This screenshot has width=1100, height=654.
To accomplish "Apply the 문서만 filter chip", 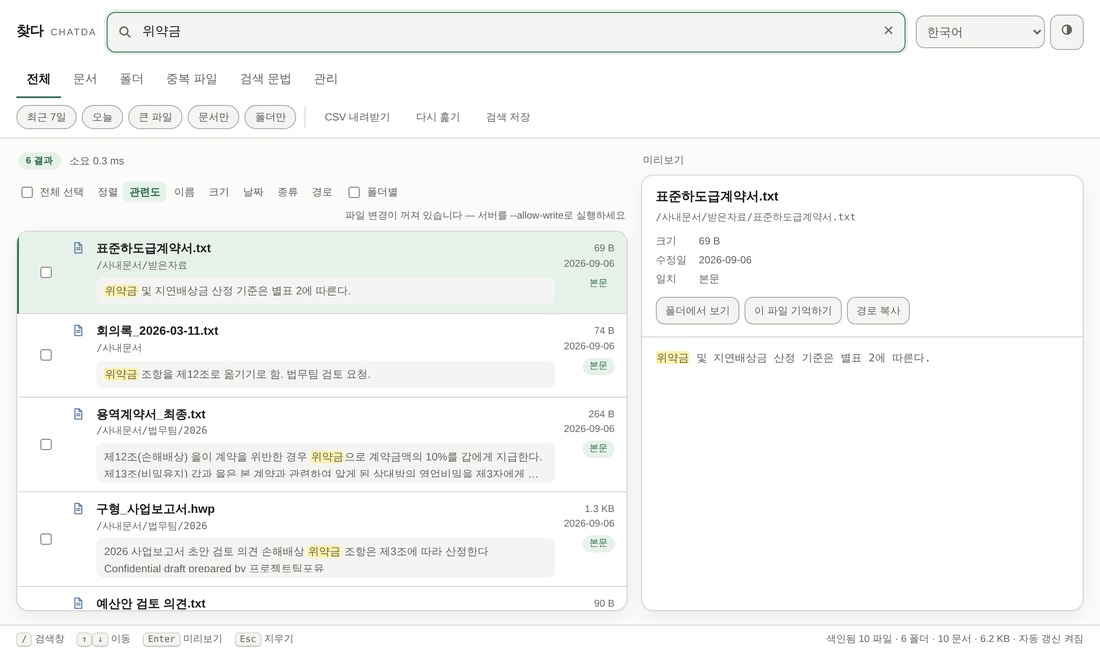I will tap(213, 117).
